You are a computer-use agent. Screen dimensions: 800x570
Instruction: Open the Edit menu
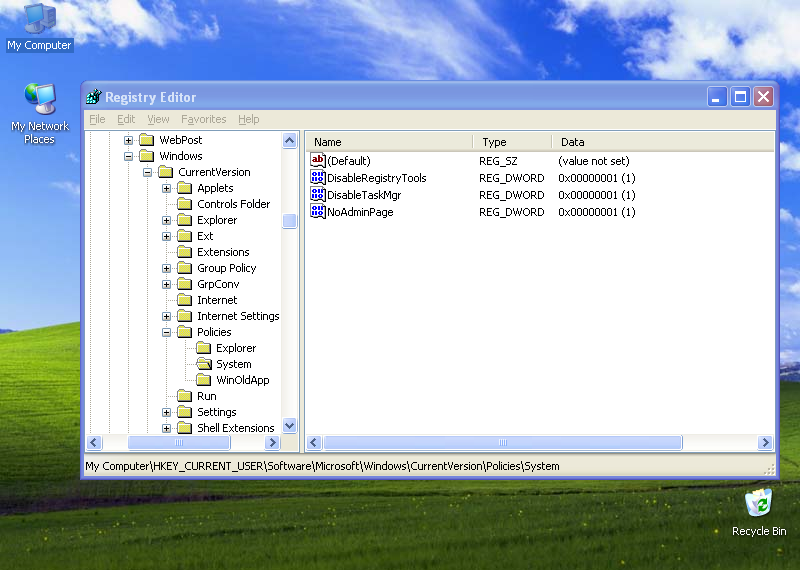[126, 119]
